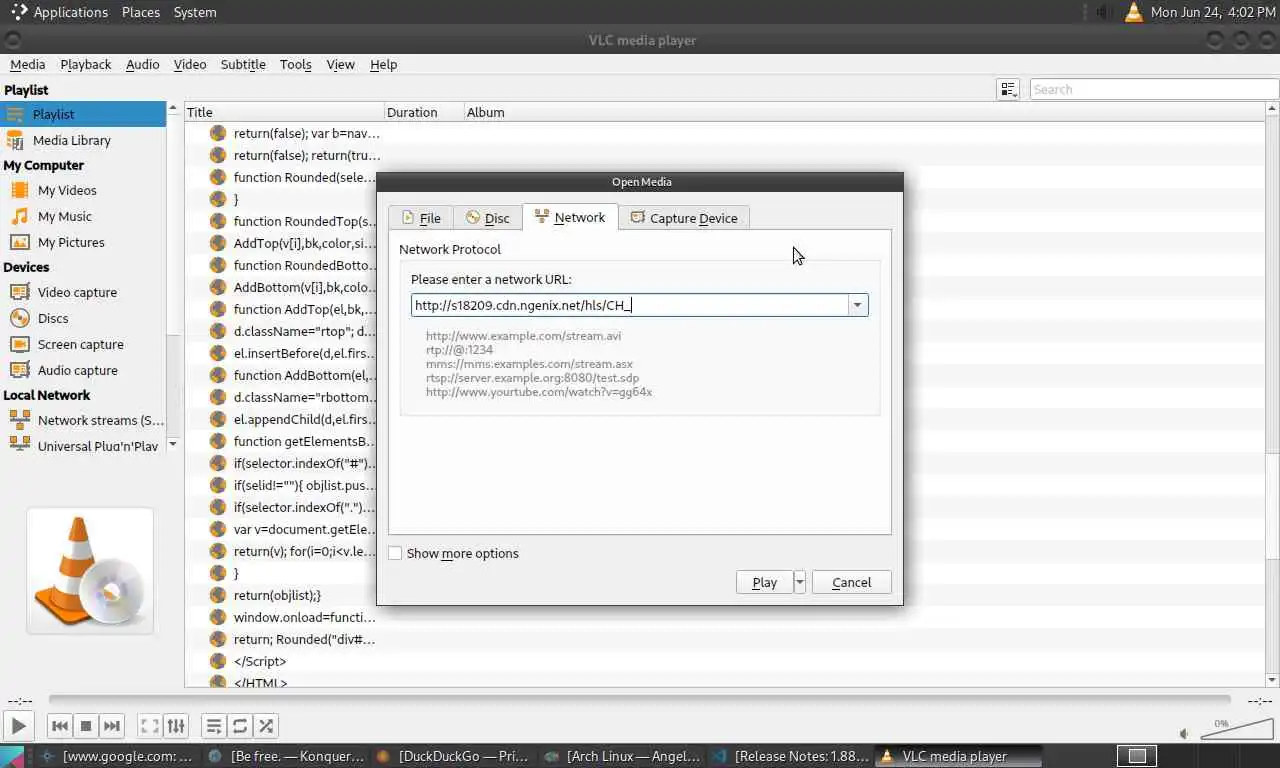Switch to Capture Device tab
The width and height of the screenshot is (1280, 768).
coord(684,218)
